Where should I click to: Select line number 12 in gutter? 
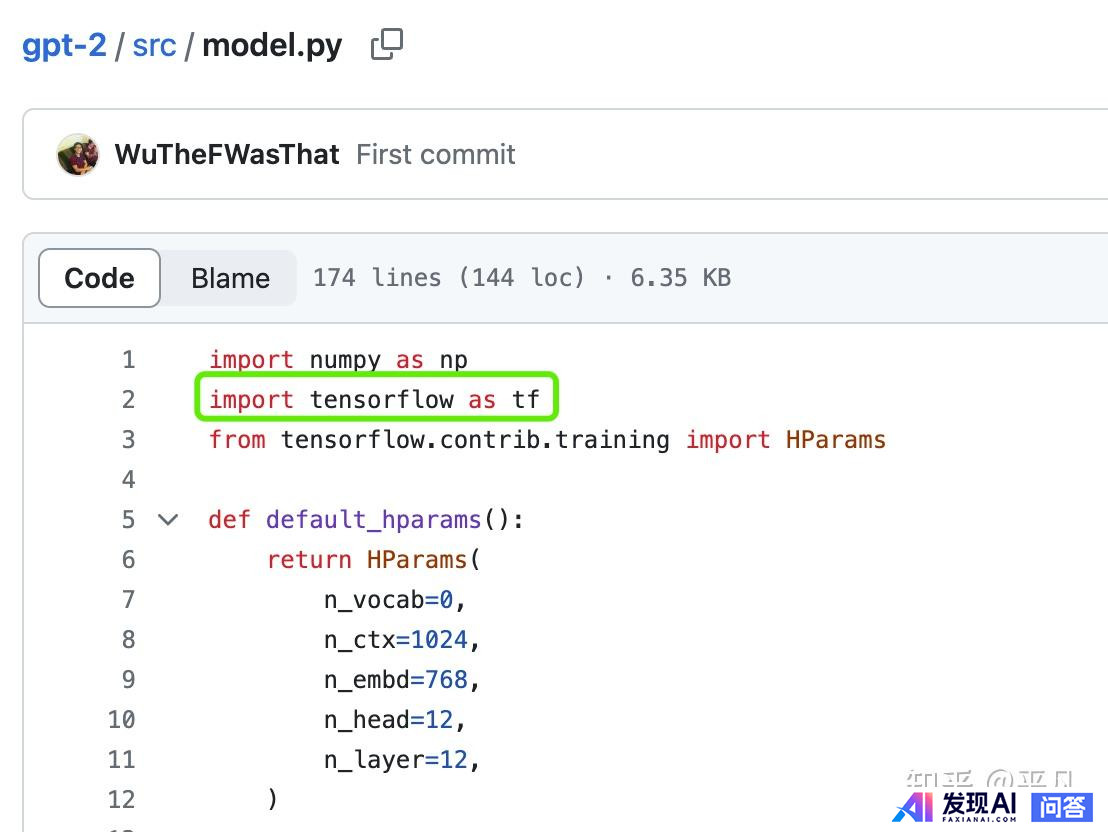pos(121,799)
